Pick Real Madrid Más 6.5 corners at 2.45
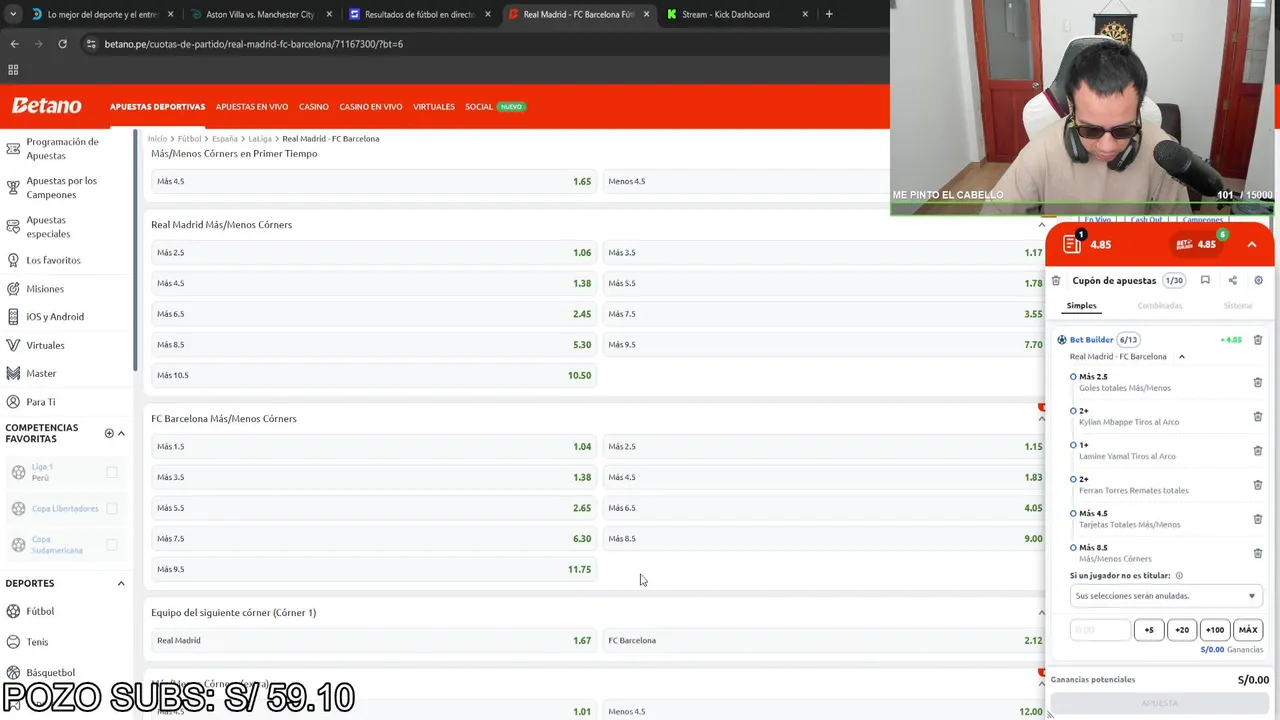The height and width of the screenshot is (720, 1280). (374, 314)
